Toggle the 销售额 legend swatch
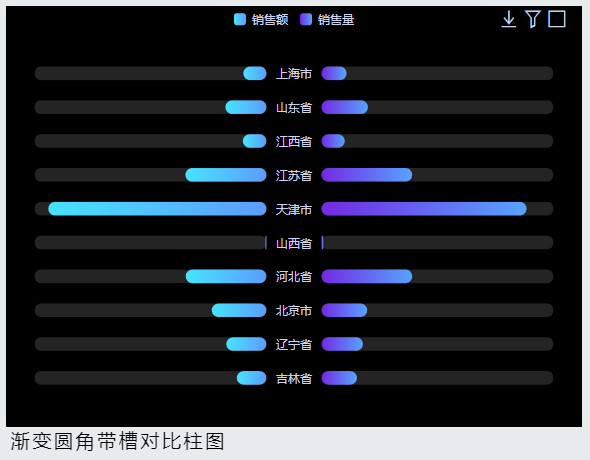This screenshot has height=460, width=590. 240,19
